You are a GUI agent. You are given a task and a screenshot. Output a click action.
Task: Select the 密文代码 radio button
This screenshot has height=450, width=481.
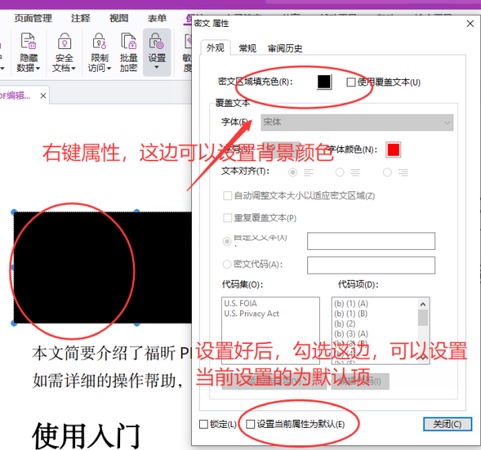click(x=227, y=264)
